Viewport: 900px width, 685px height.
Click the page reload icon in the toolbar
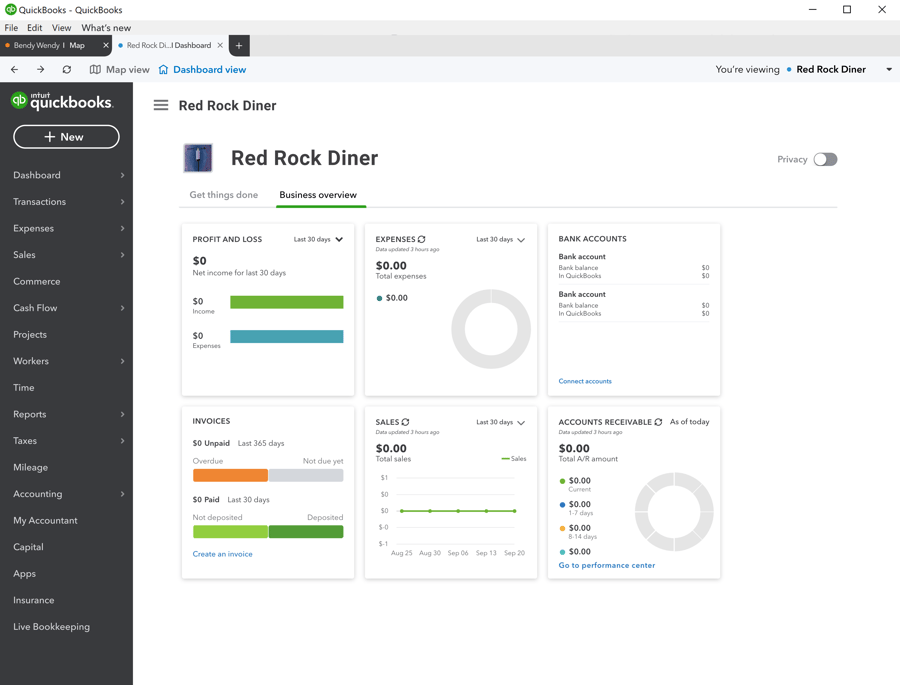point(68,69)
